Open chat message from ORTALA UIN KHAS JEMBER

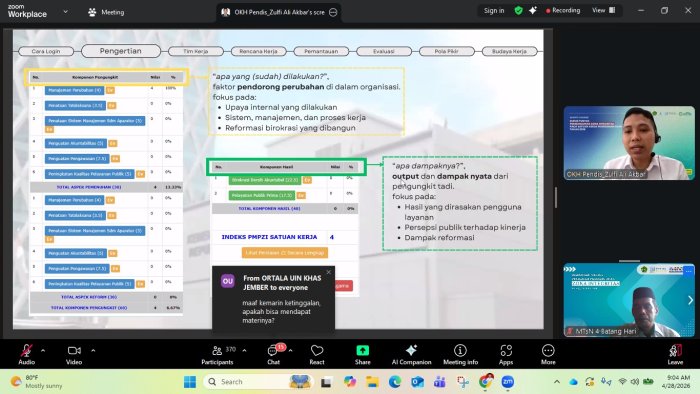coord(273,299)
